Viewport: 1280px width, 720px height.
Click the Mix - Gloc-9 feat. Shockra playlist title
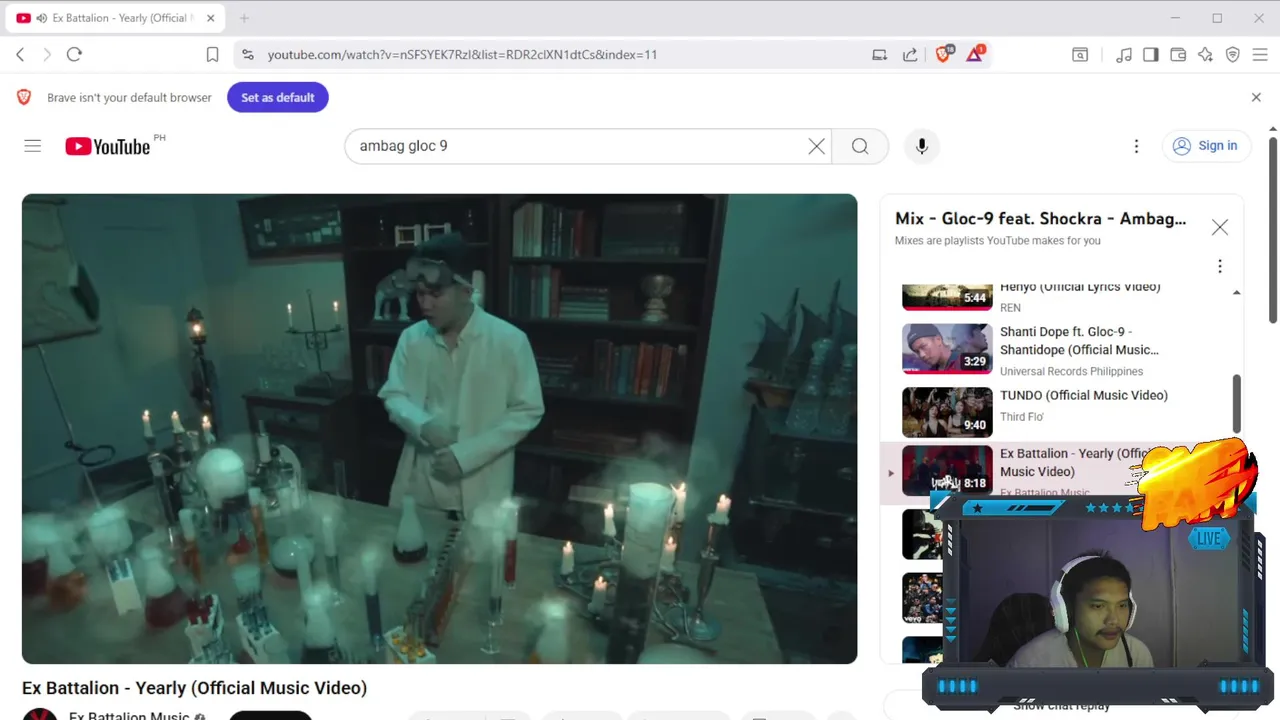(x=1040, y=218)
